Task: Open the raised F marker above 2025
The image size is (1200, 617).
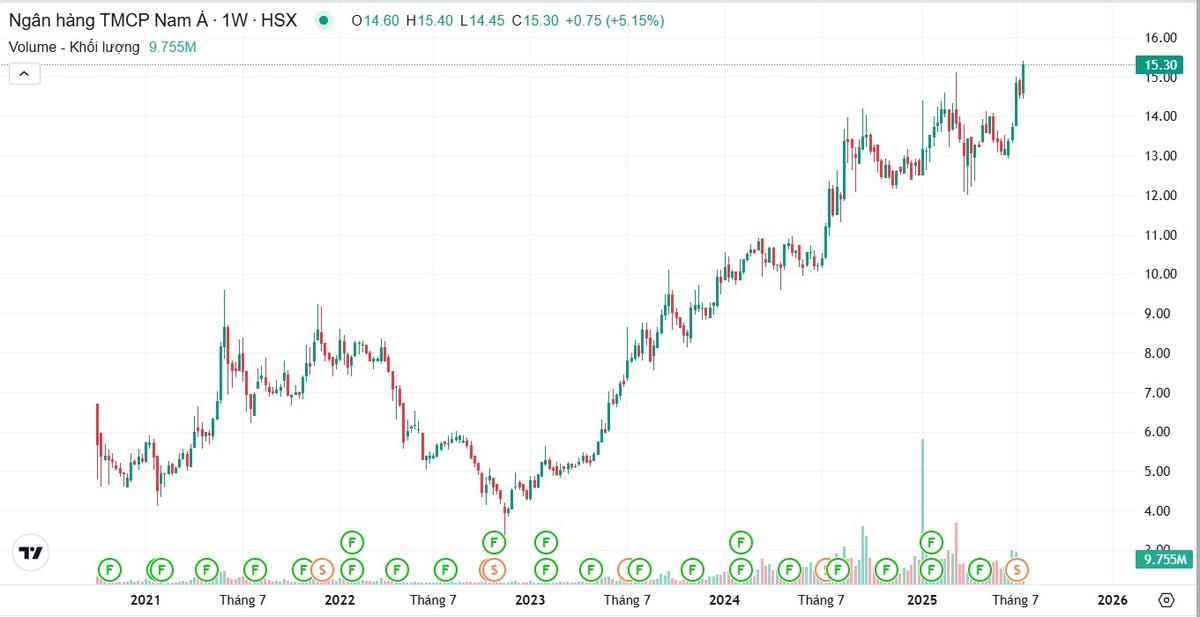Action: coord(931,542)
